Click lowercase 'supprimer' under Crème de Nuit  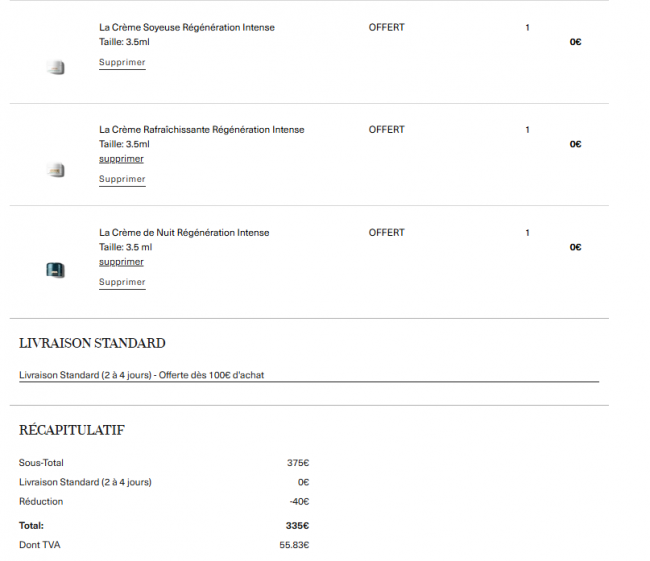coord(121,262)
